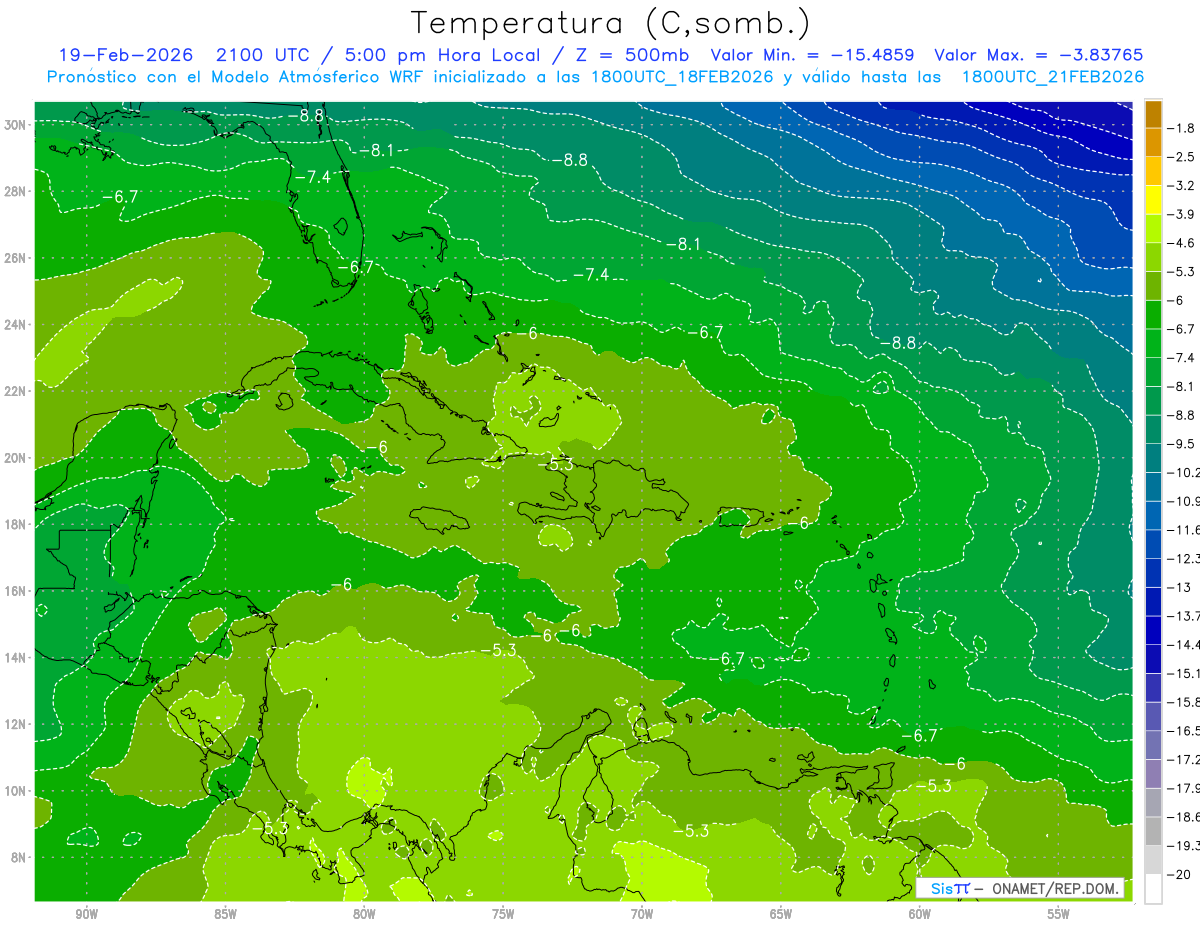Click the '8N' latitude axis label
1200x927 pixels.
(x=19, y=858)
